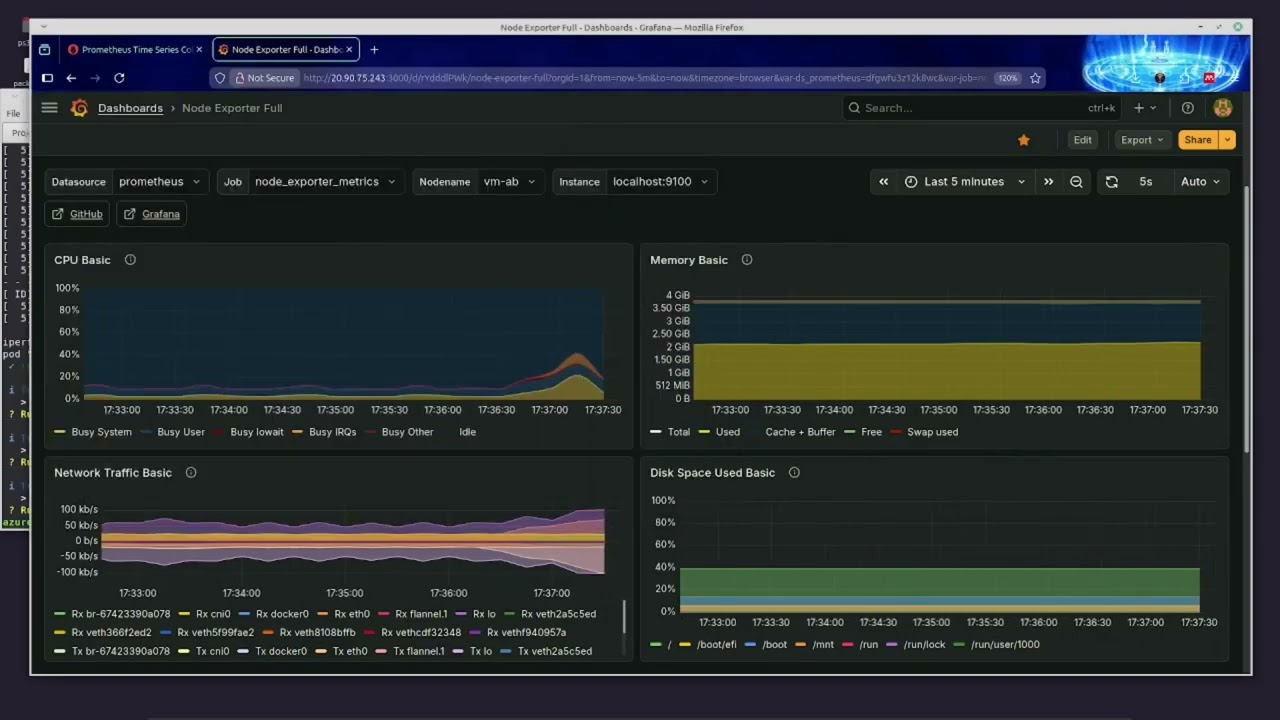Screen dimensions: 1280x720
Task: Open the user profile avatar
Action: pos(1222,108)
